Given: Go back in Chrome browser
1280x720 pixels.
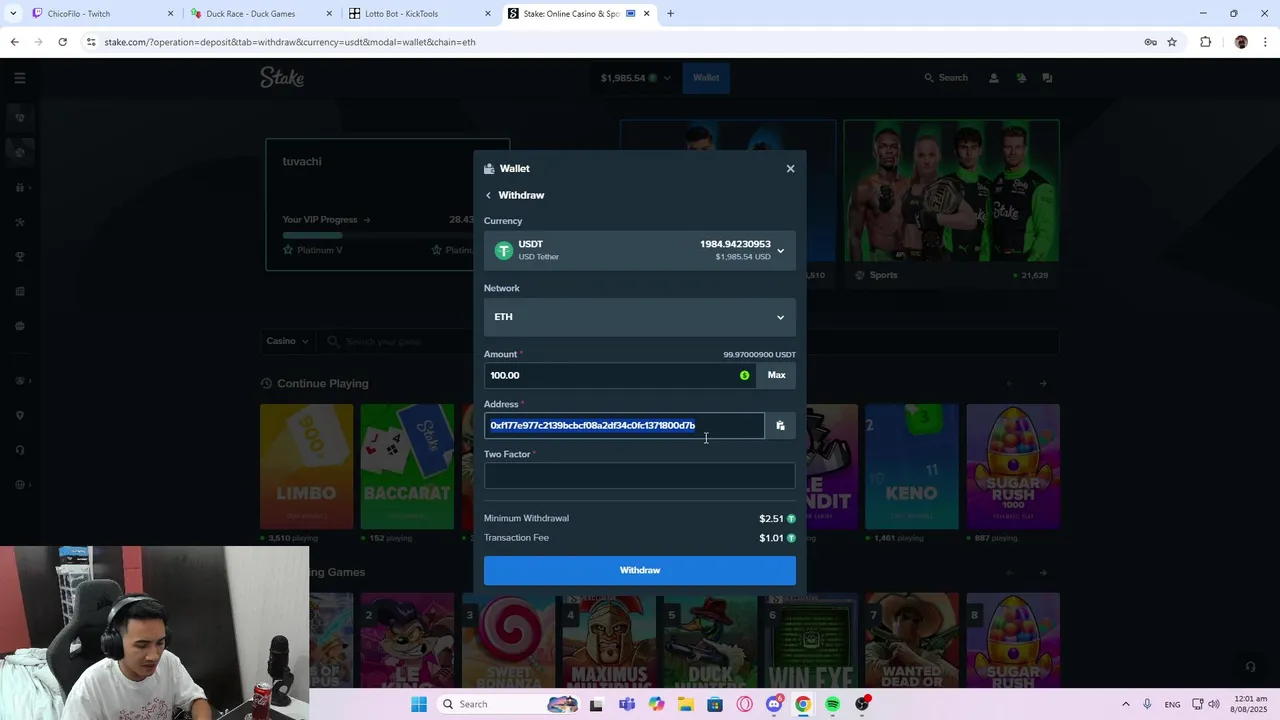Looking at the screenshot, I should coord(14,42).
